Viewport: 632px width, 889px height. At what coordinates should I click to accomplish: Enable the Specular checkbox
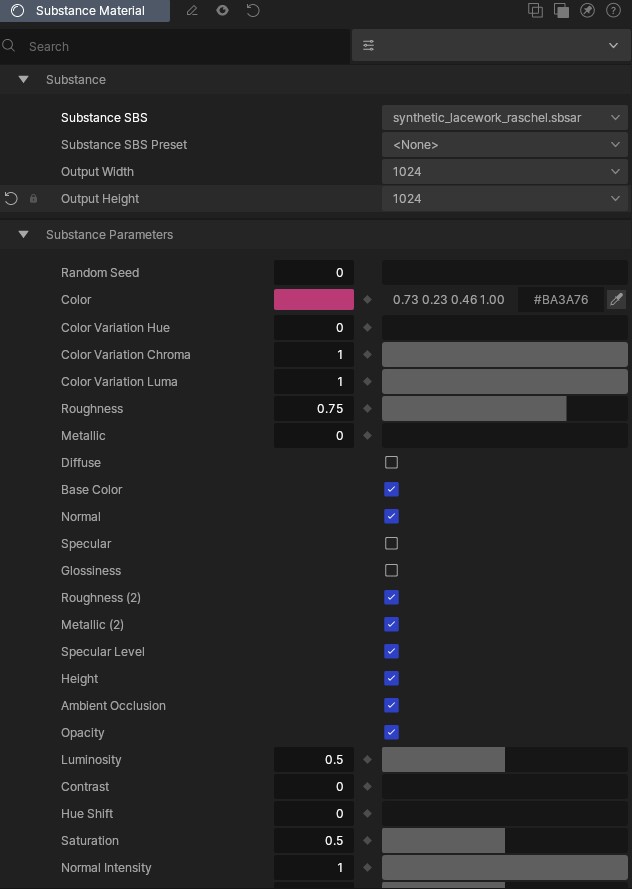pyautogui.click(x=391, y=543)
